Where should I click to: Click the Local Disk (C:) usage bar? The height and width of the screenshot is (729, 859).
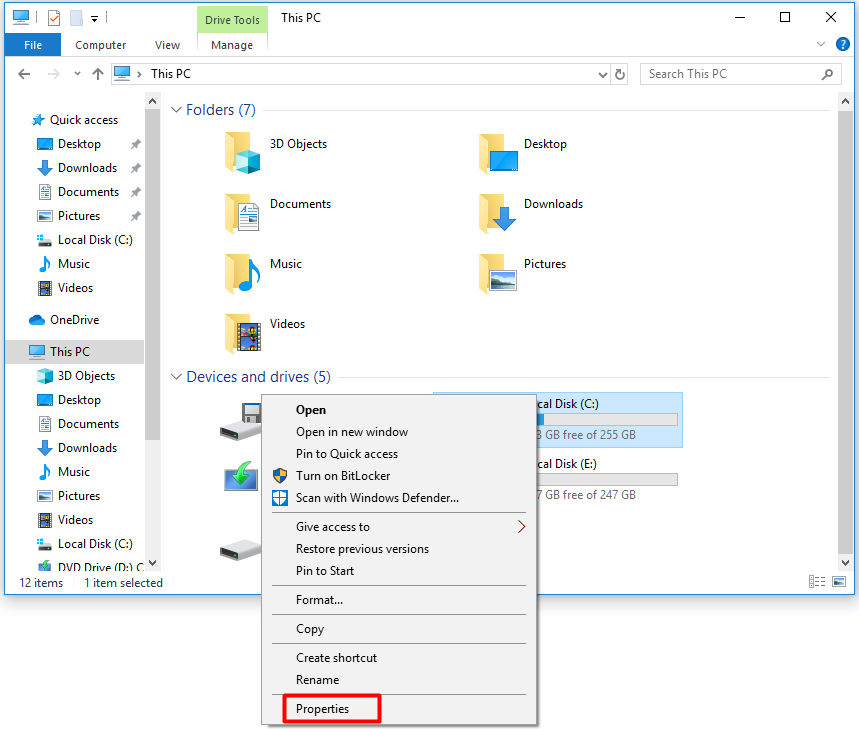point(607,420)
